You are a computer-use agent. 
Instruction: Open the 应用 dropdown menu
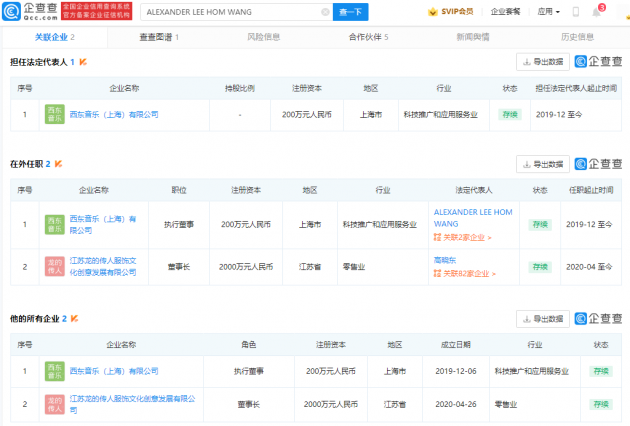pyautogui.click(x=548, y=12)
